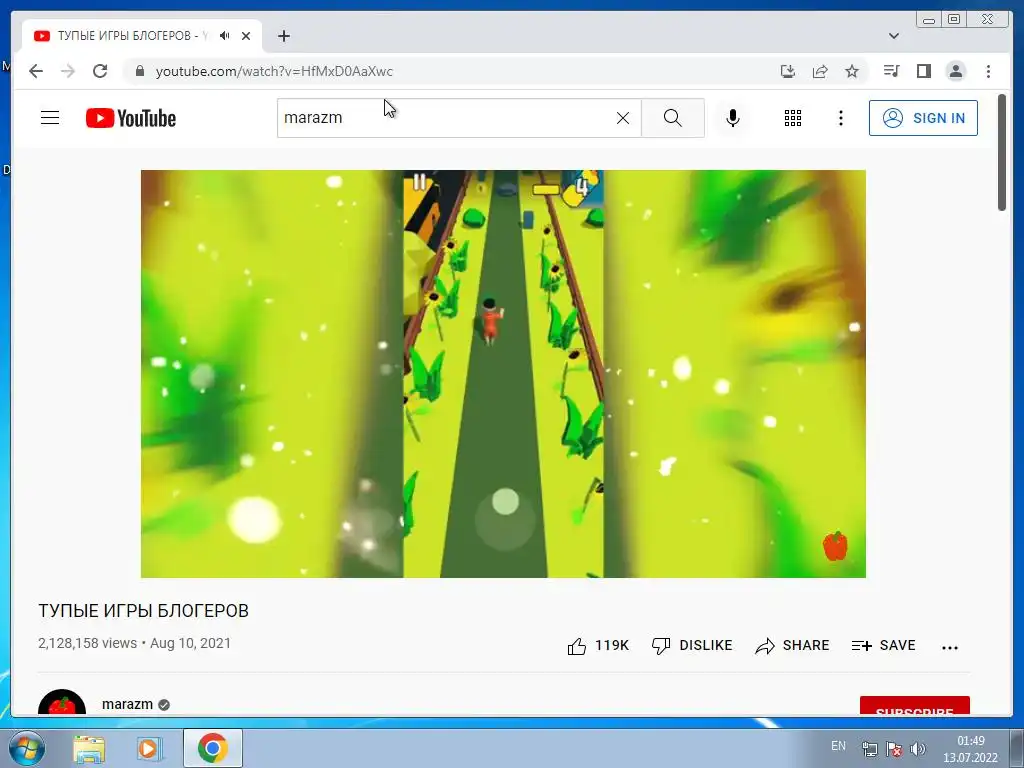
Task: Like the video with thumbs-up
Action: tap(598, 645)
